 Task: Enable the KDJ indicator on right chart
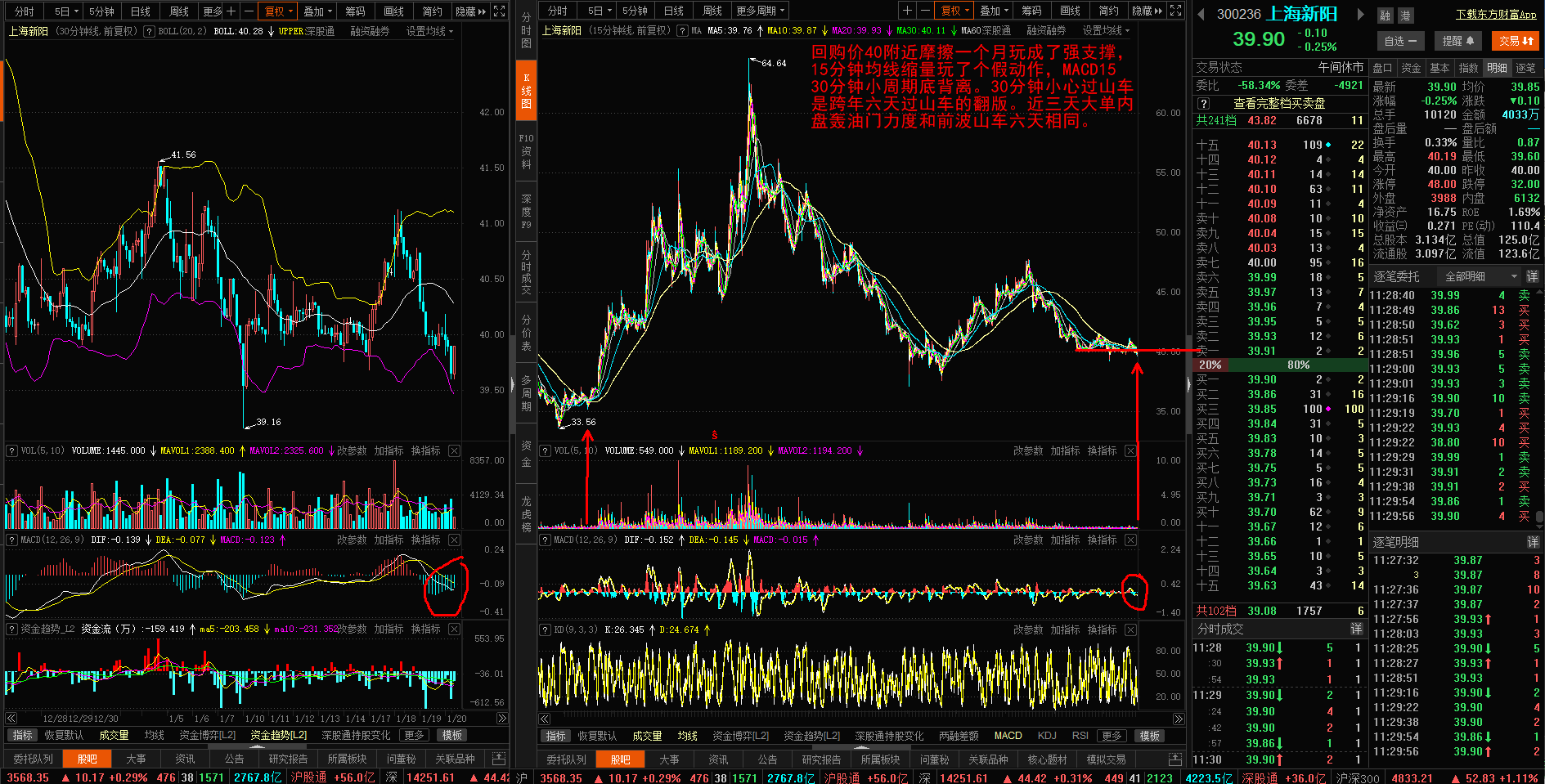(1047, 736)
